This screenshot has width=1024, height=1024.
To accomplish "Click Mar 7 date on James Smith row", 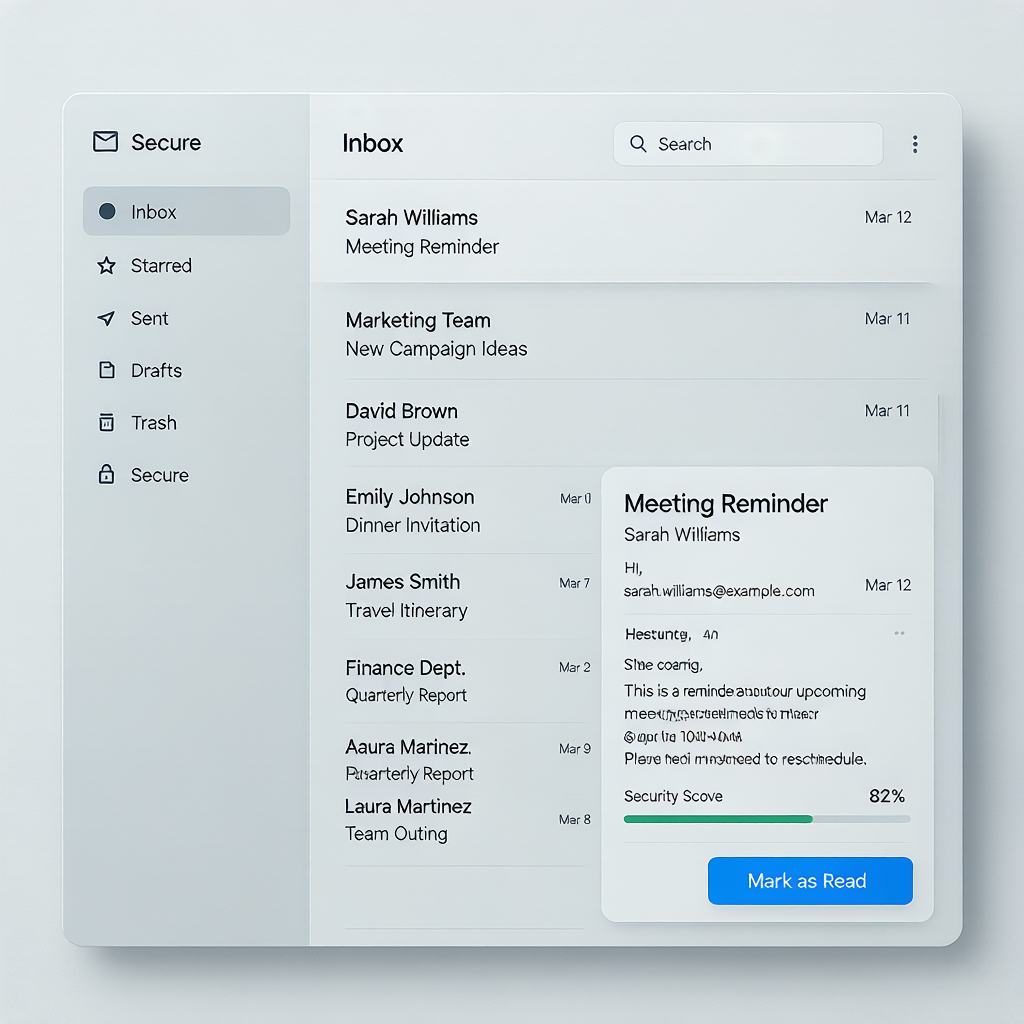I will coord(574,583).
